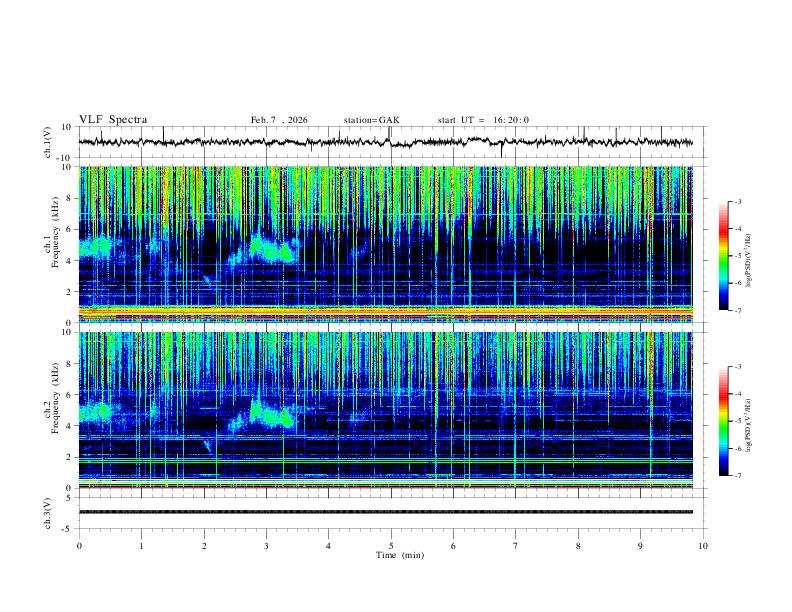This screenshot has height=612, width=792.
Task: Click the bright 1 kHz band in ch.1 spectrogram
Action: pos(385,310)
